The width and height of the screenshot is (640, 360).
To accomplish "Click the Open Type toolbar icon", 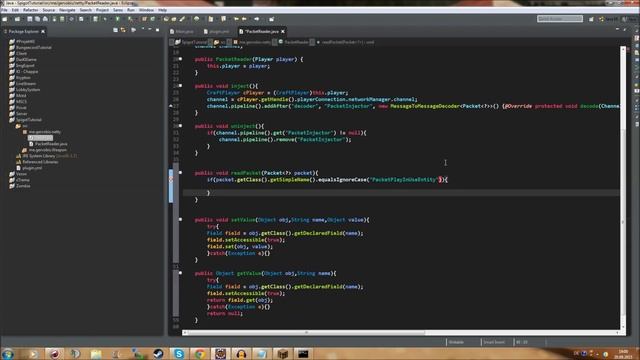I will click(x=166, y=19).
